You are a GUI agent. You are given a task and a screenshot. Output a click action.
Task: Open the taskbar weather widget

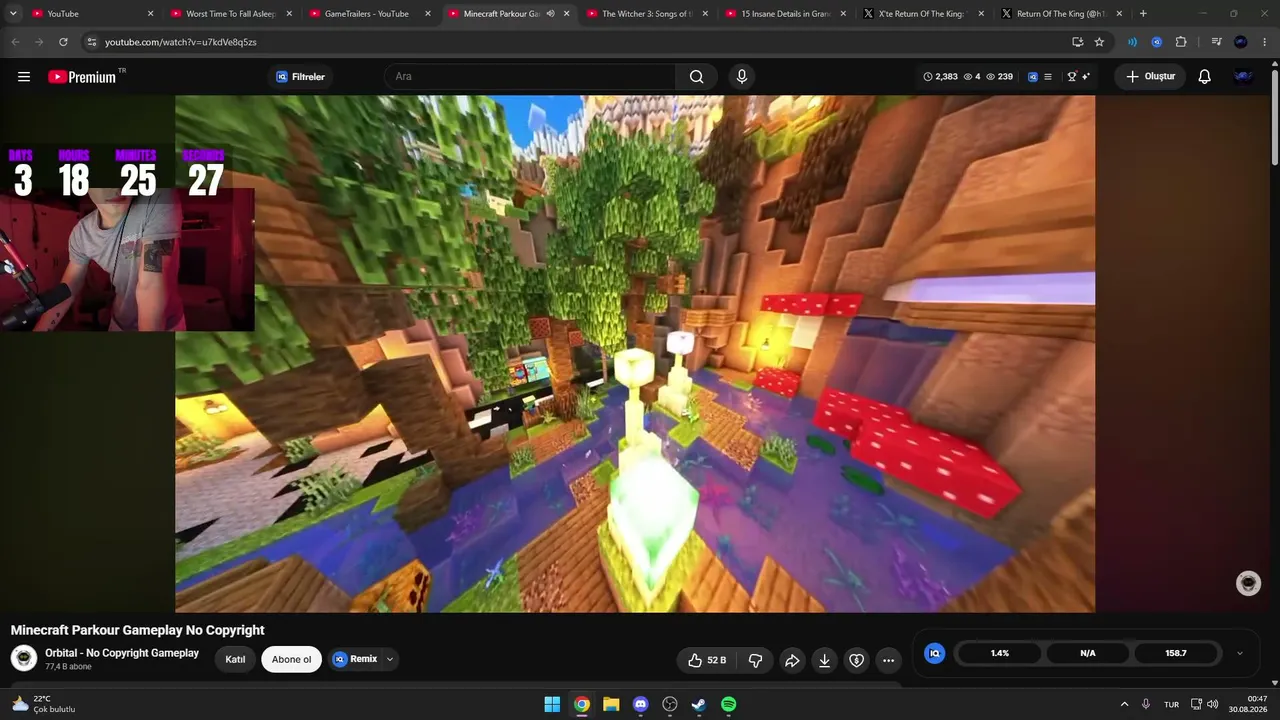44,704
